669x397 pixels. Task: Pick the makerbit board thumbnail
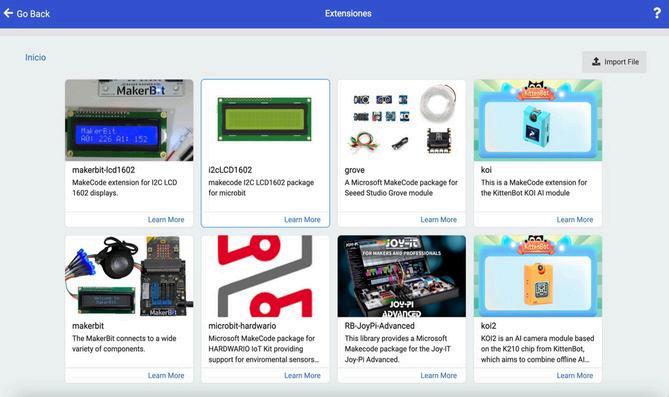(x=129, y=276)
